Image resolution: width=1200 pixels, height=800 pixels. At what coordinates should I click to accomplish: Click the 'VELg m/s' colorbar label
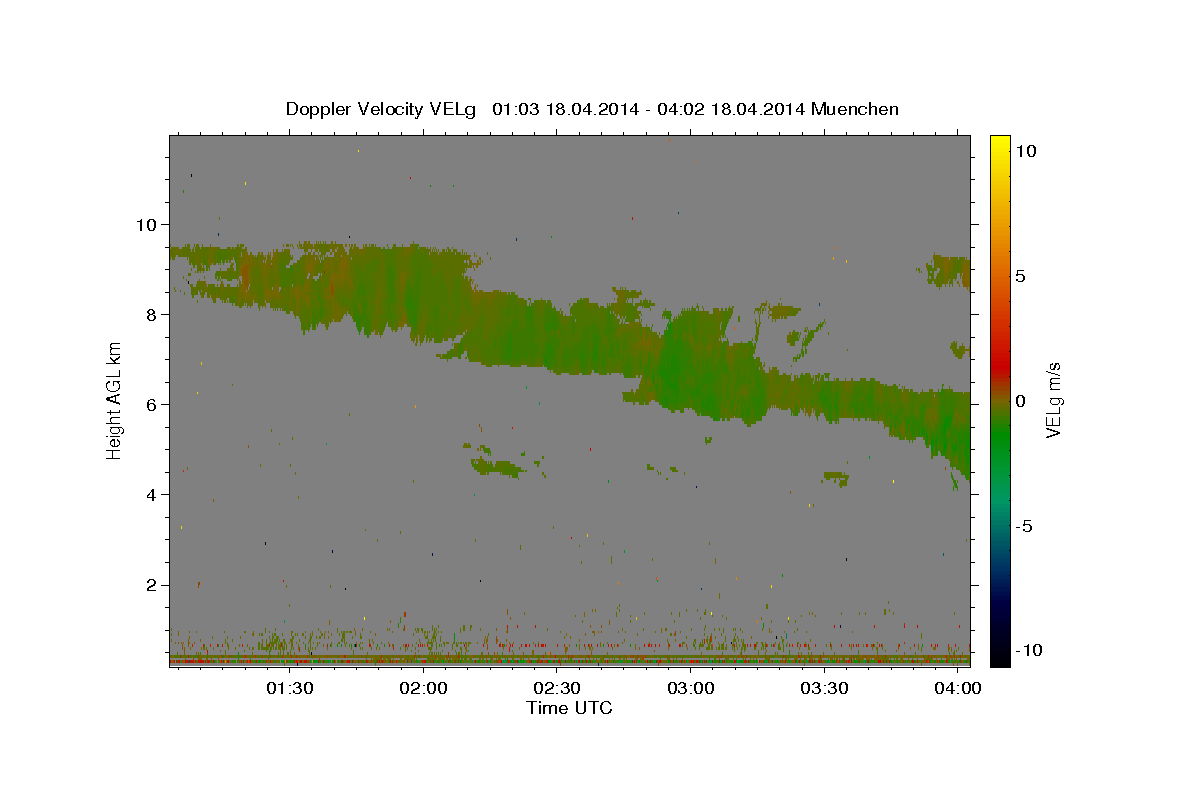[x=1053, y=401]
